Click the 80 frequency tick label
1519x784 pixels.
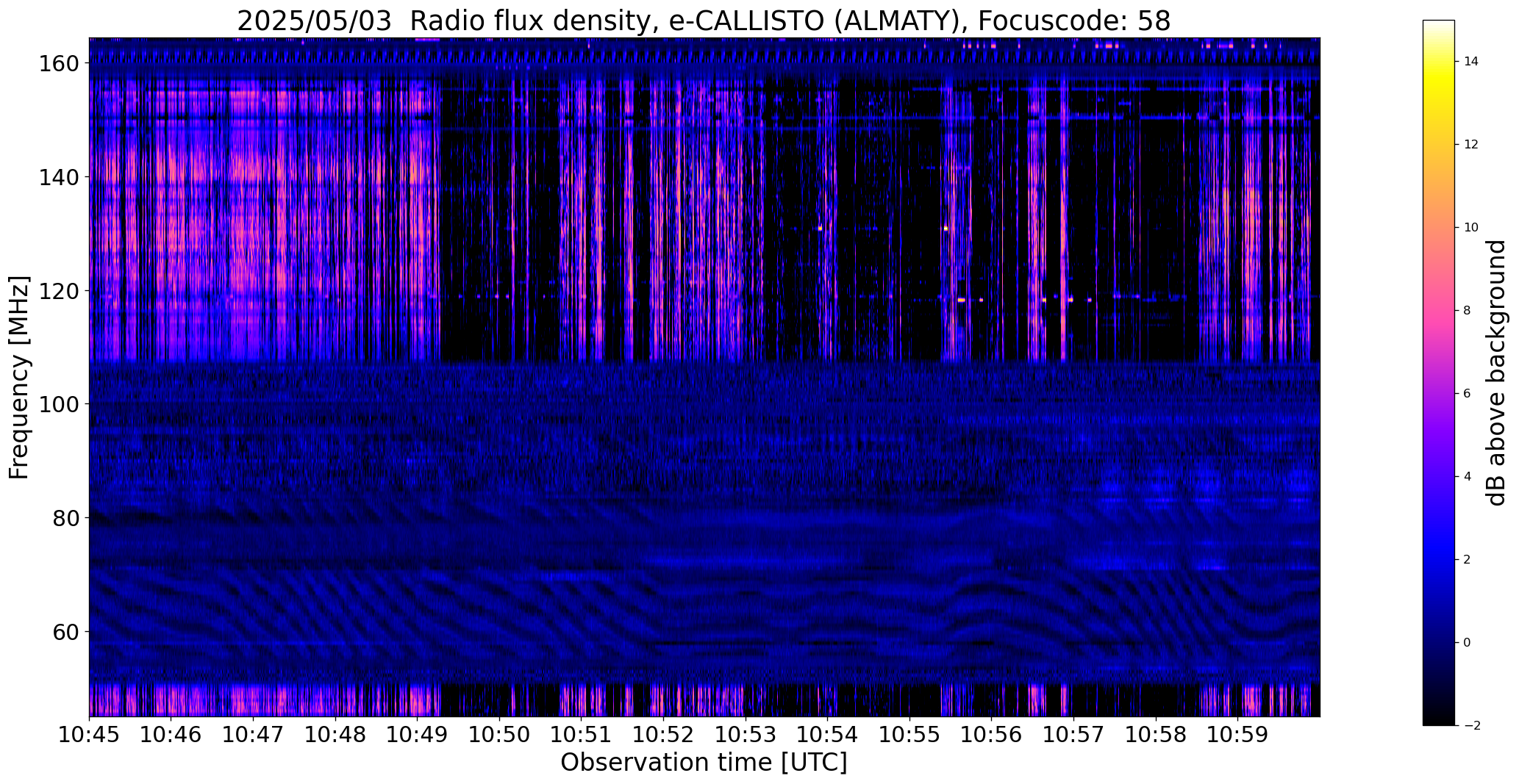pos(65,518)
